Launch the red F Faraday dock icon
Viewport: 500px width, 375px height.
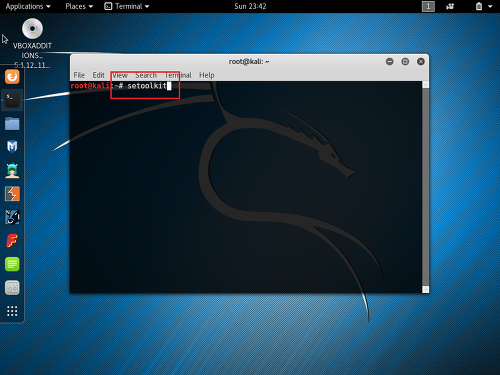(12, 241)
